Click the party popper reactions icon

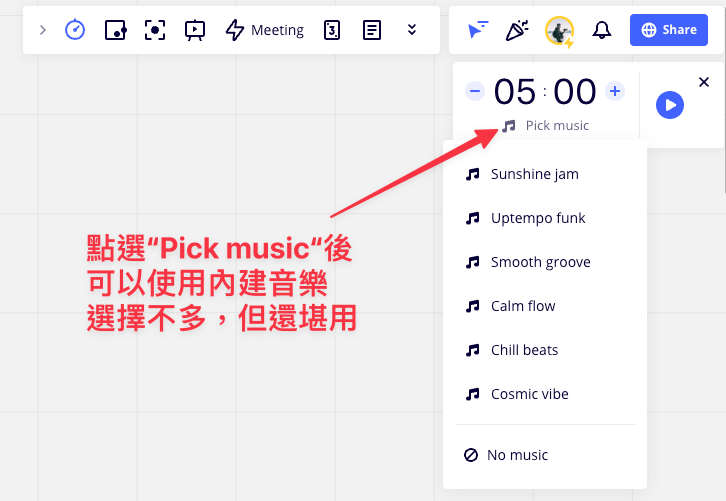tap(517, 30)
